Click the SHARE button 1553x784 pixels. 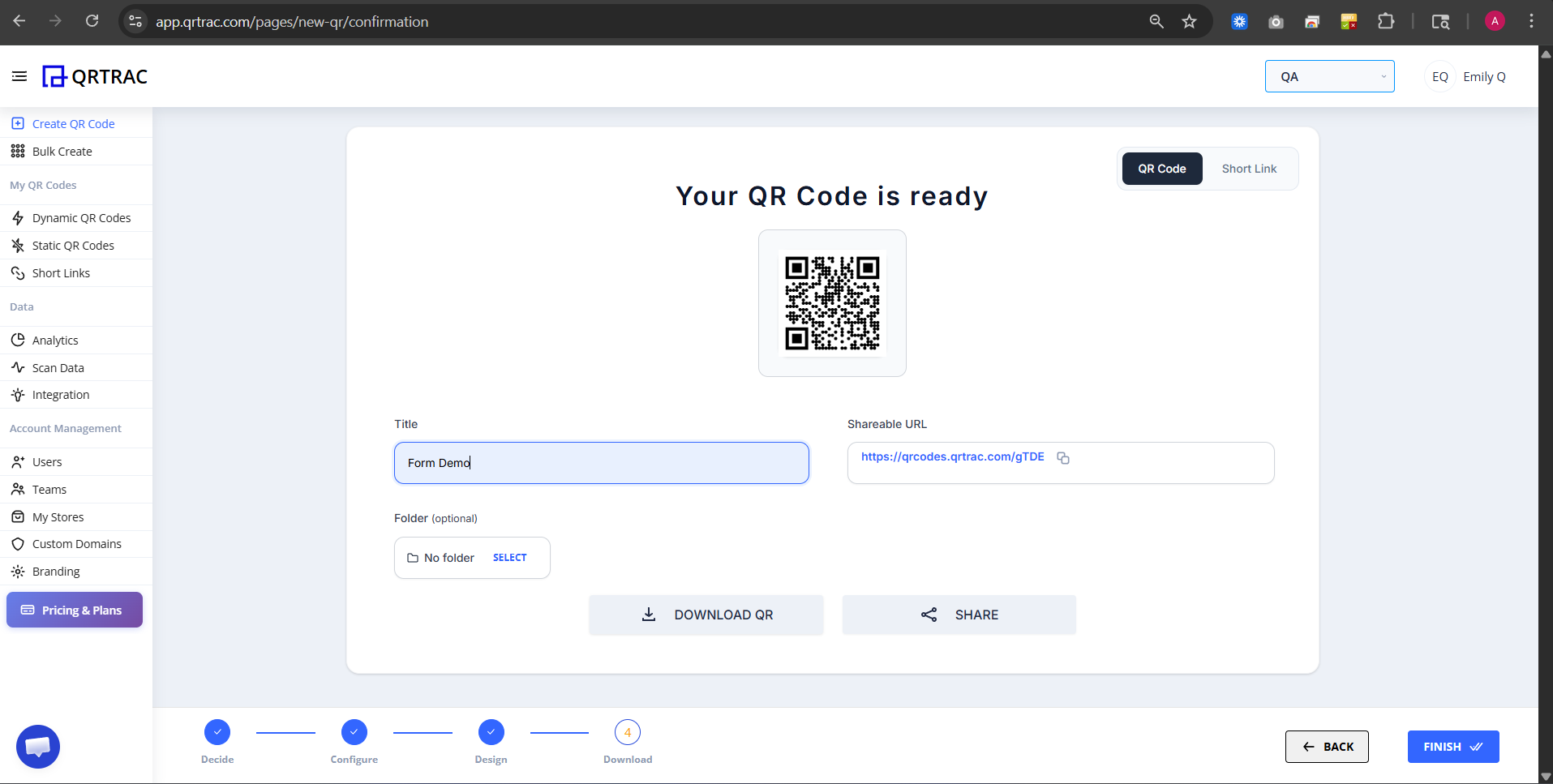959,615
